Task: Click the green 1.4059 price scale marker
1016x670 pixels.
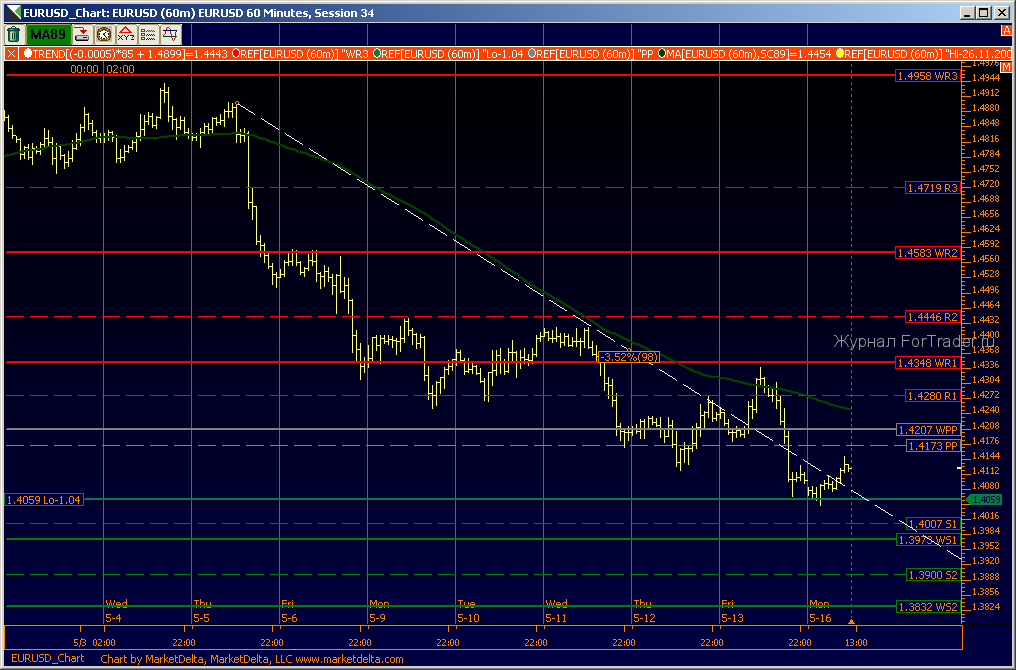Action: click(x=985, y=500)
